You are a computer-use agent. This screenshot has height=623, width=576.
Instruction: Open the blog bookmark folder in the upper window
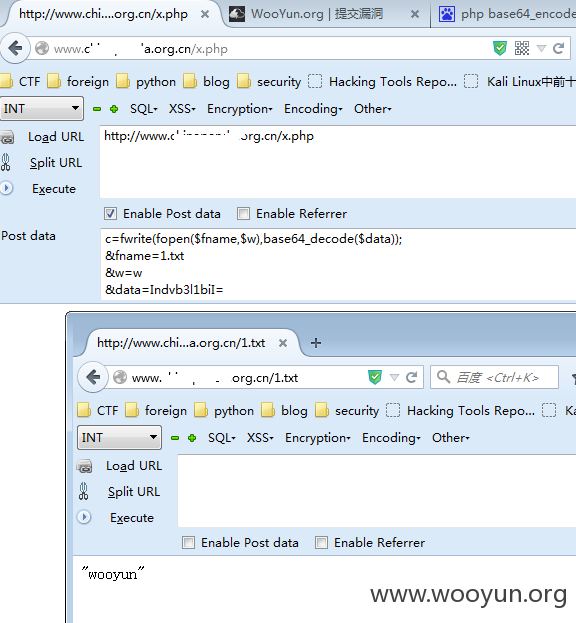coord(207,81)
